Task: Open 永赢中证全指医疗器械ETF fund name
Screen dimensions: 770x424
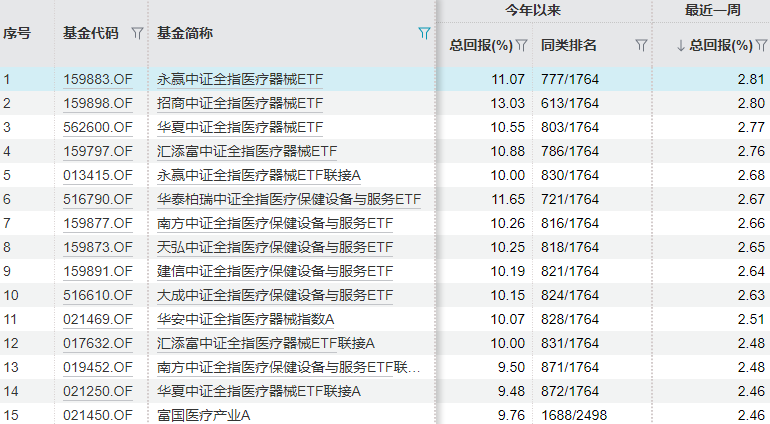Action: pos(240,79)
